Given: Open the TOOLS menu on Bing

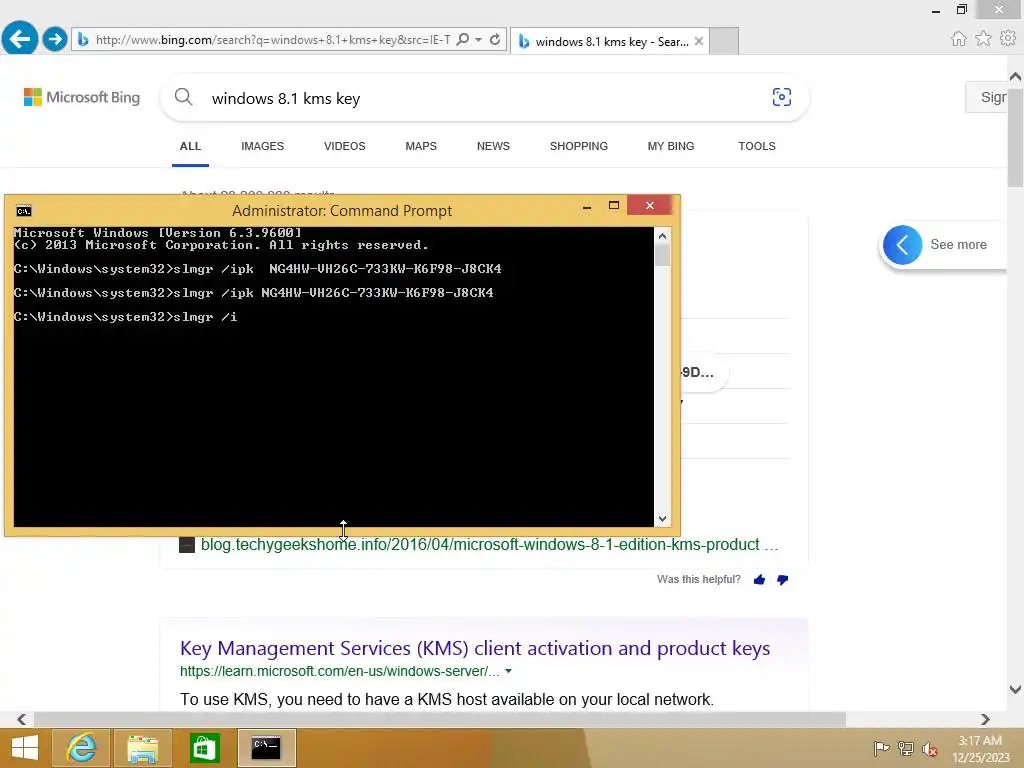Looking at the screenshot, I should tap(757, 146).
